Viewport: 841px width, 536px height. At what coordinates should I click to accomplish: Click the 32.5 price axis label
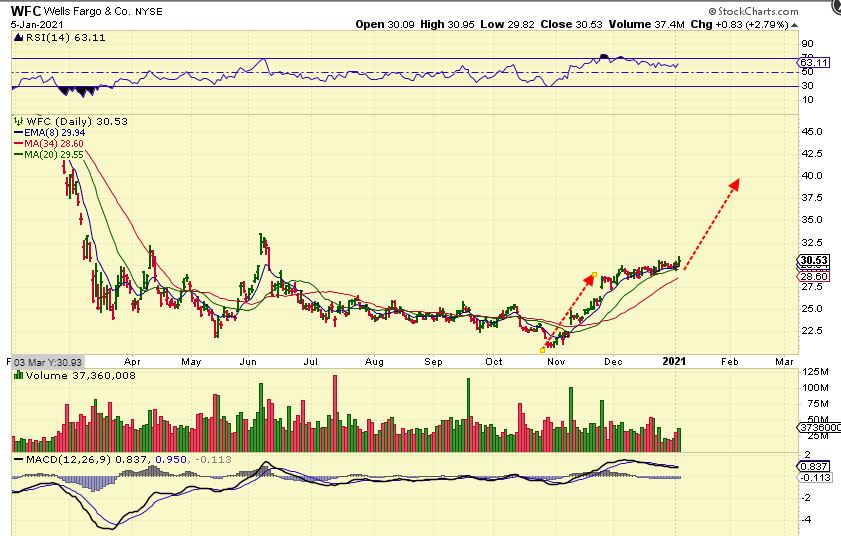click(812, 242)
